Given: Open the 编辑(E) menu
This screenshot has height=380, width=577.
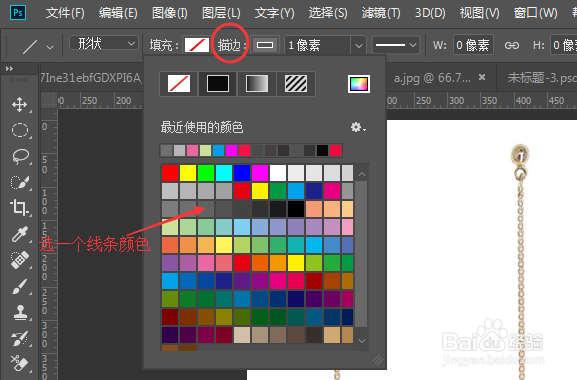Looking at the screenshot, I should [118, 13].
